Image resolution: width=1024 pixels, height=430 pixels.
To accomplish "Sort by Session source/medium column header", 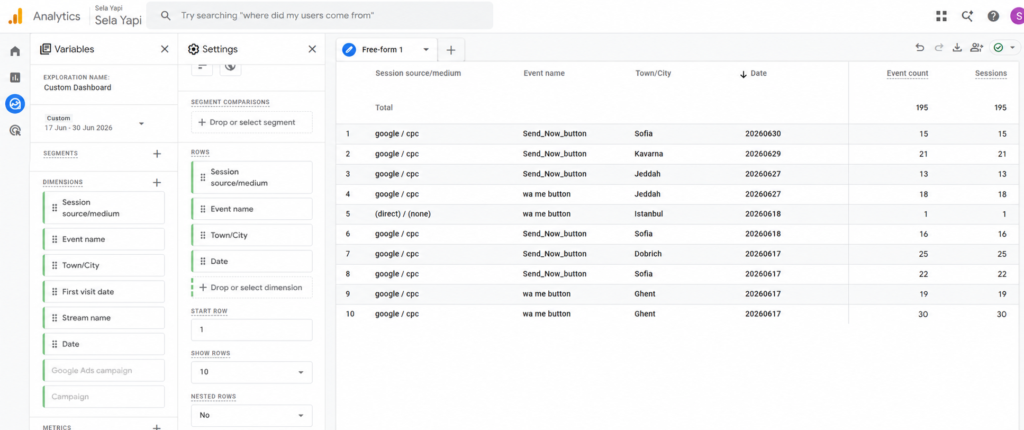I will click(x=418, y=73).
